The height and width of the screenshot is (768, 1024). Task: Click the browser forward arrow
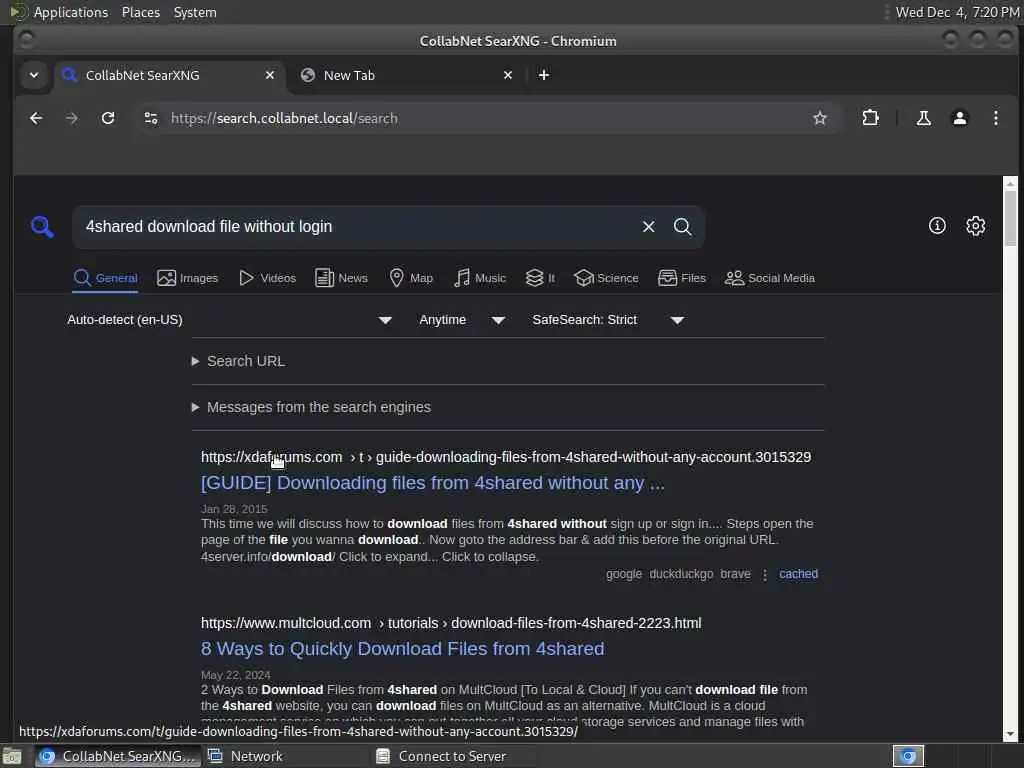tap(72, 118)
